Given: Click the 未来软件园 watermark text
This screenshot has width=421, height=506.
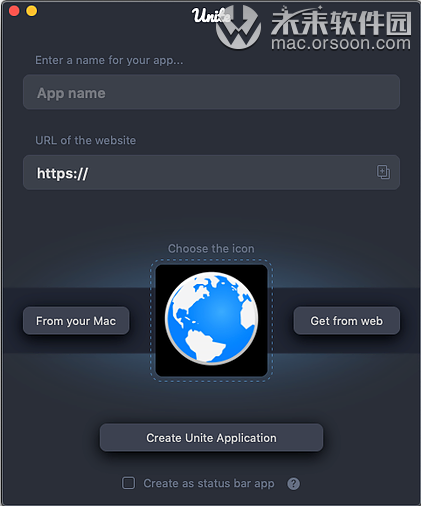Looking at the screenshot, I should [341, 21].
